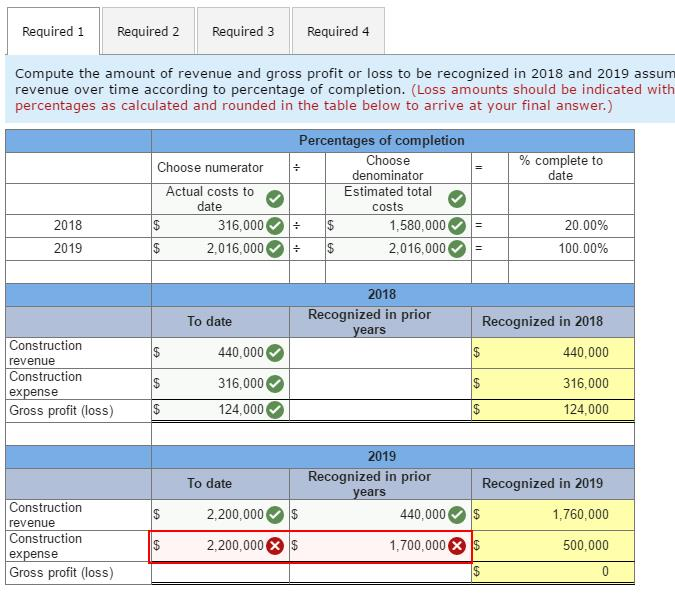The height and width of the screenshot is (596, 675).
Task: Edit the 2019 denominator field 2,016,000
Action: click(398, 248)
